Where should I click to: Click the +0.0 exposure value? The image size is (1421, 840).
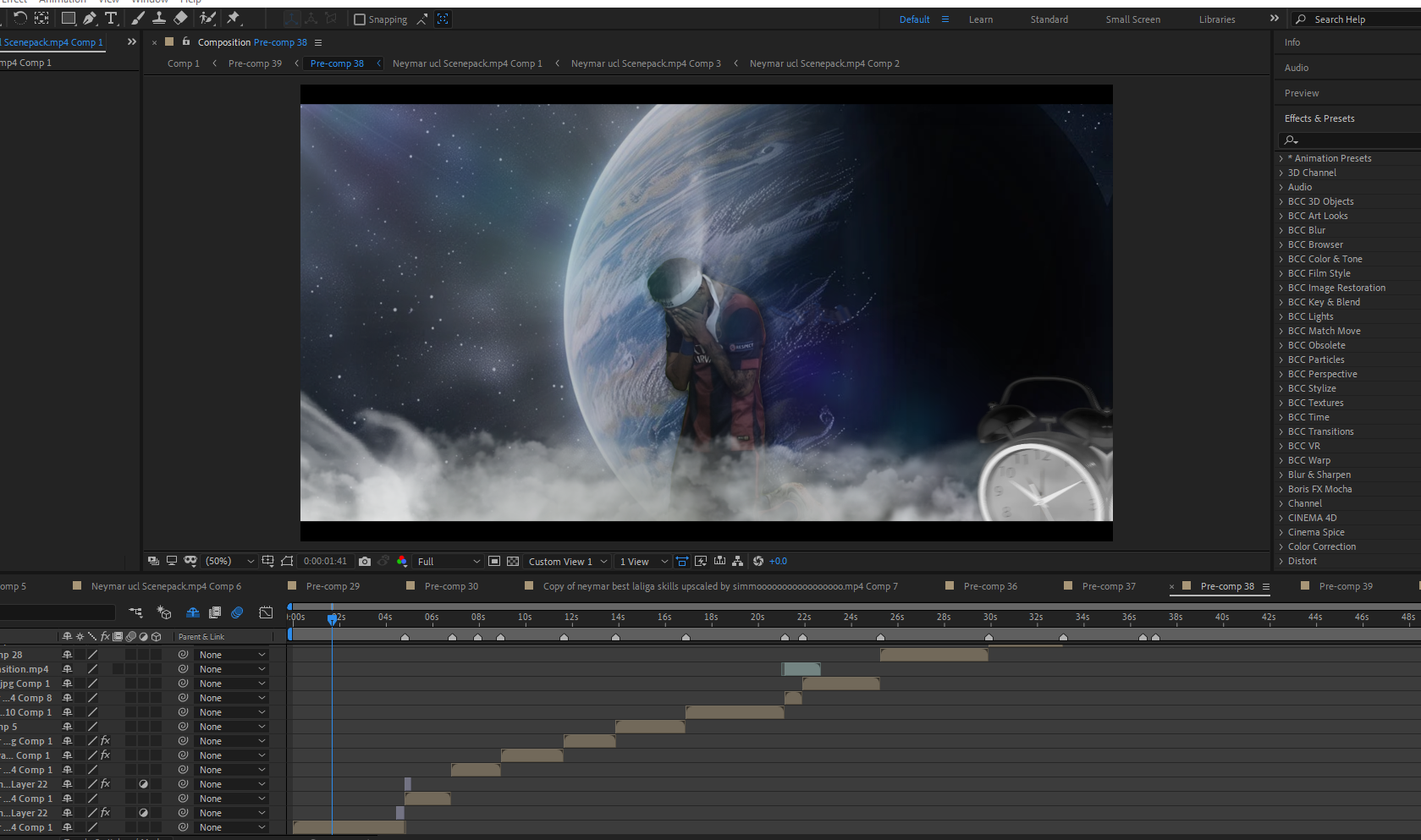pos(778,562)
